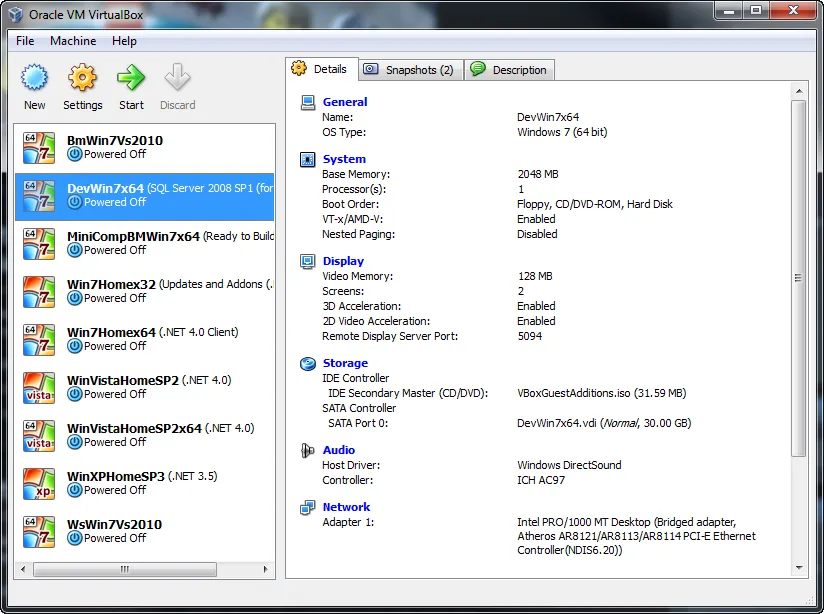Viewport: 824px width, 614px height.
Task: Click the DevWin7x64.vdi disk value
Action: pyautogui.click(x=604, y=423)
